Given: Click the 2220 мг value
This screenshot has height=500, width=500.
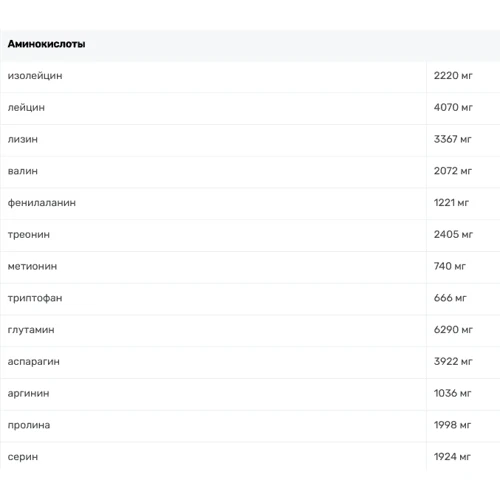Looking at the screenshot, I should [x=453, y=76].
